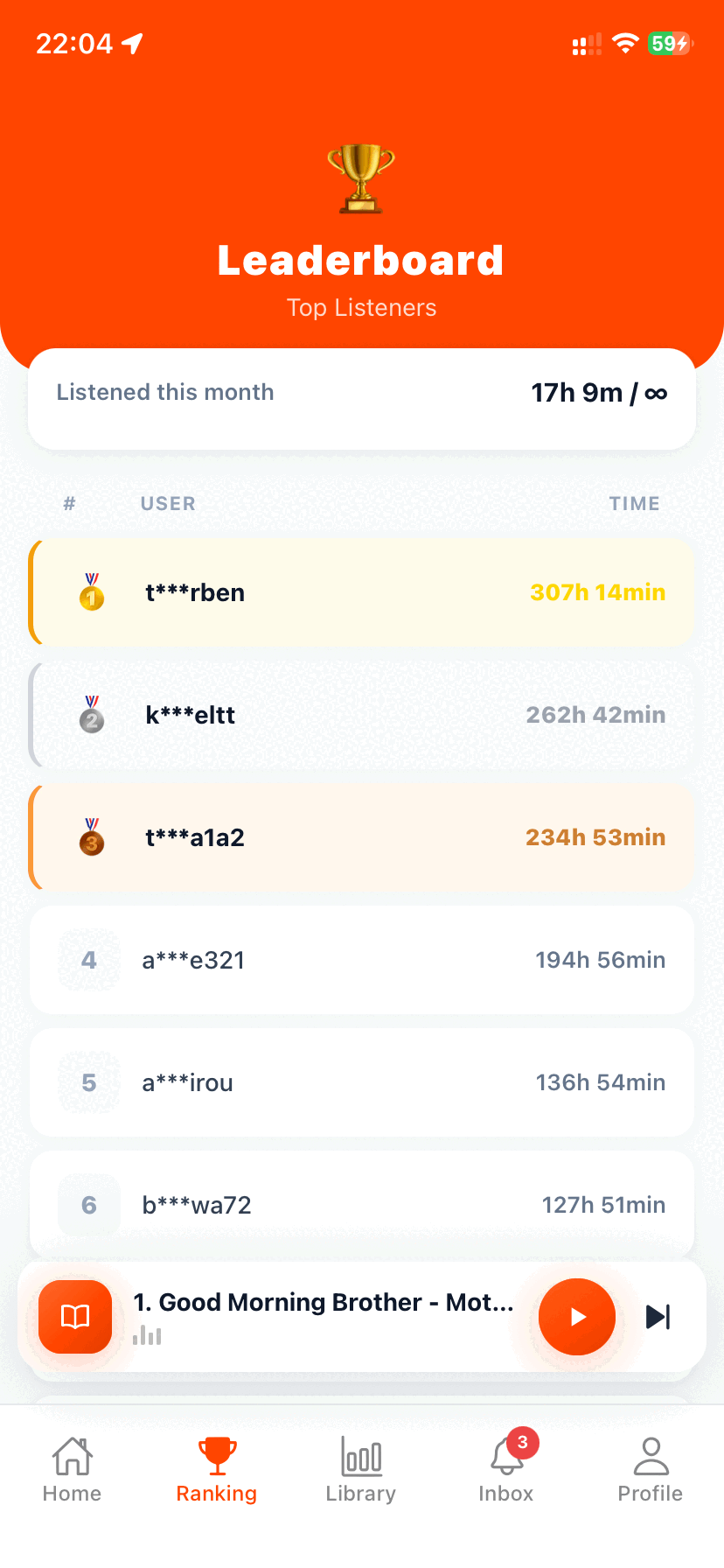Image resolution: width=724 pixels, height=1568 pixels.
Task: Tap the notification badge showing 3
Action: pos(523,1442)
